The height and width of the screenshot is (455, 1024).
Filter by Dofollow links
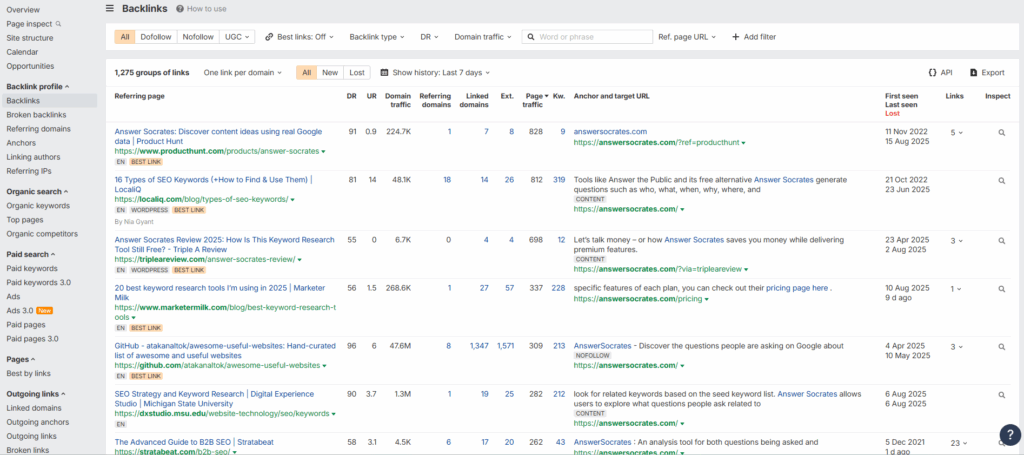tap(156, 37)
